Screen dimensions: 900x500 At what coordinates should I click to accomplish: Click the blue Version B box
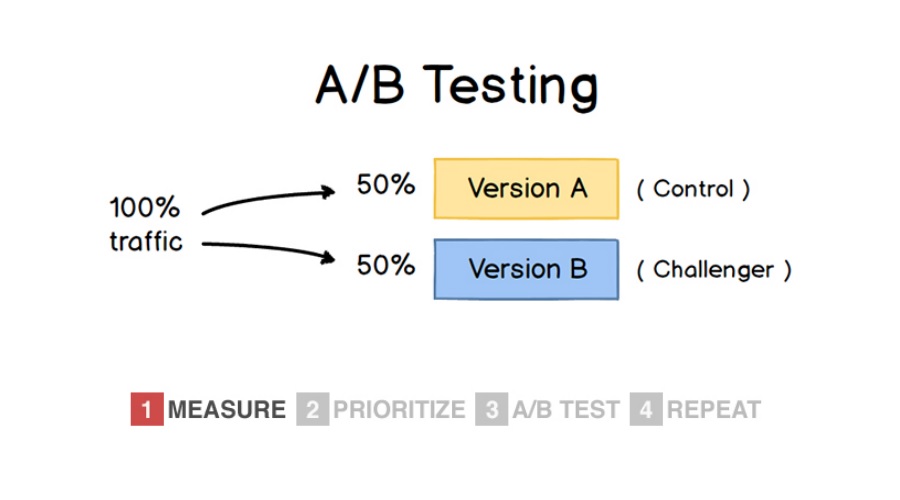tap(526, 269)
